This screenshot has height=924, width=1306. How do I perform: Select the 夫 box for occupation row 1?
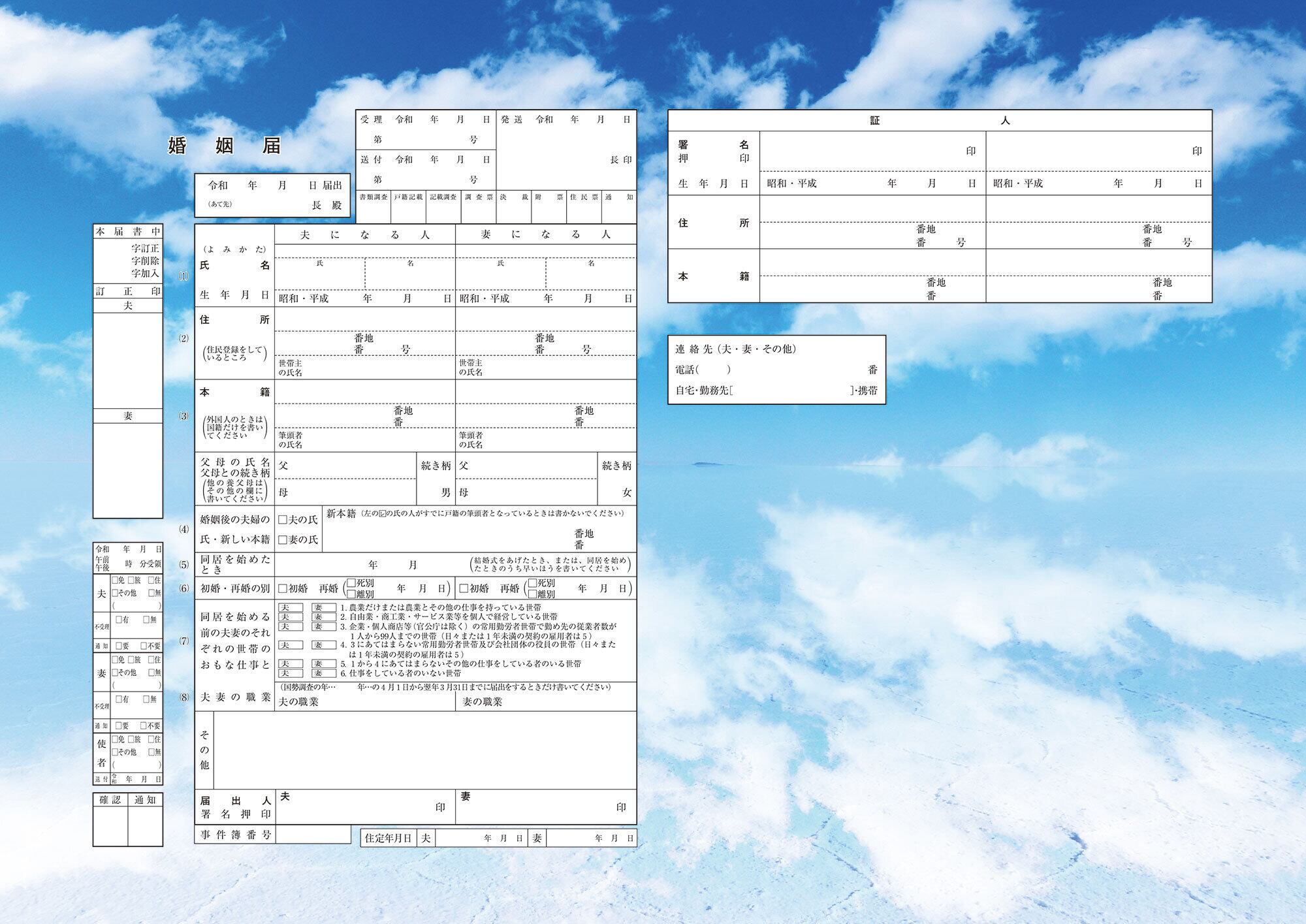point(291,607)
